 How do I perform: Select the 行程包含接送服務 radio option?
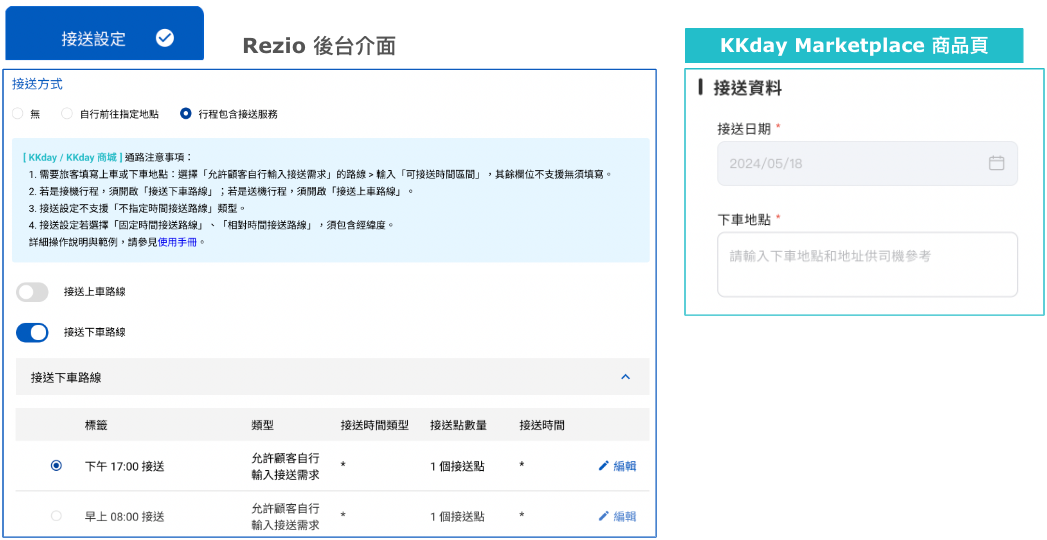pos(186,113)
